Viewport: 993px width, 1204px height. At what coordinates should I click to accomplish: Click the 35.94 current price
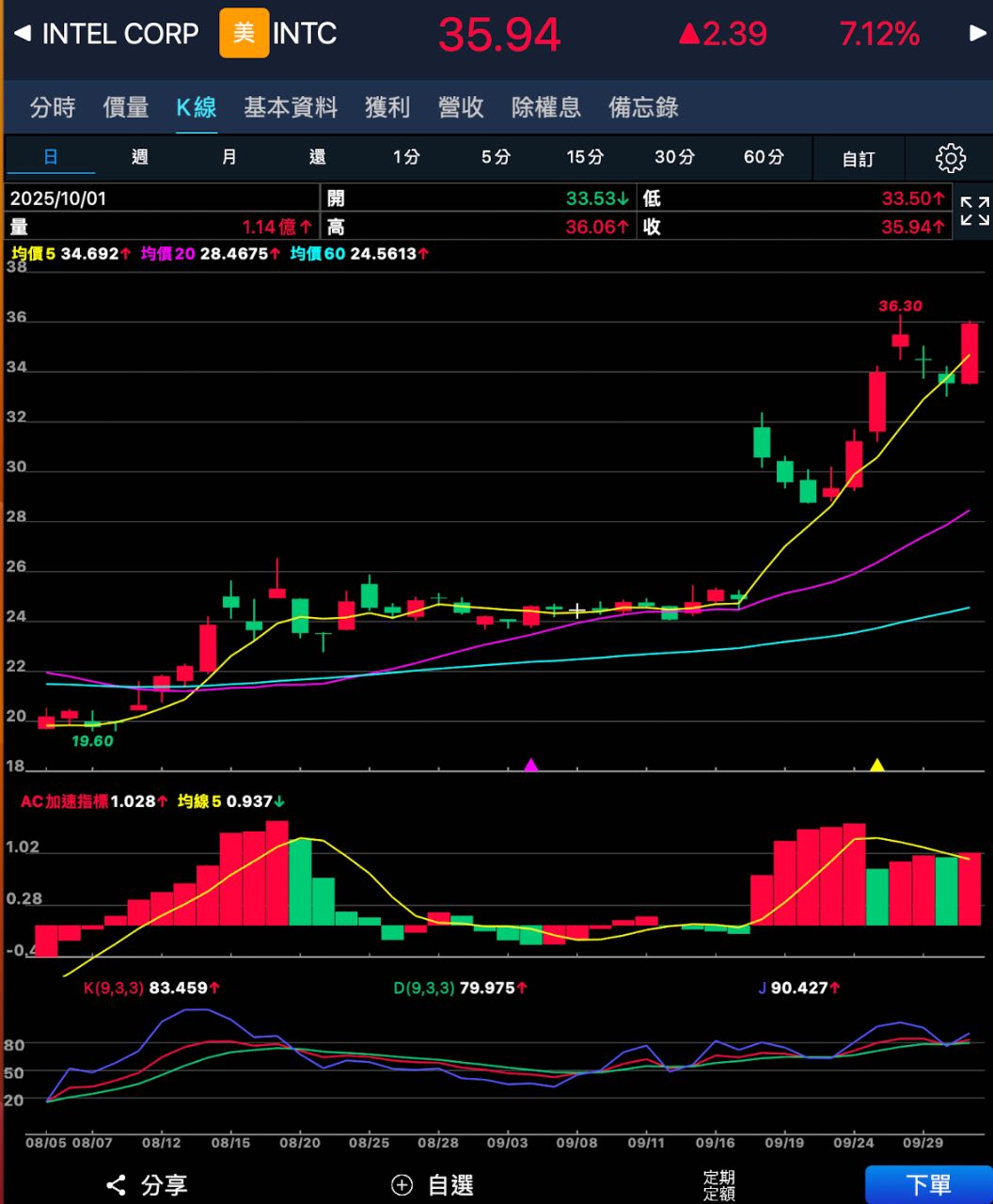(499, 35)
